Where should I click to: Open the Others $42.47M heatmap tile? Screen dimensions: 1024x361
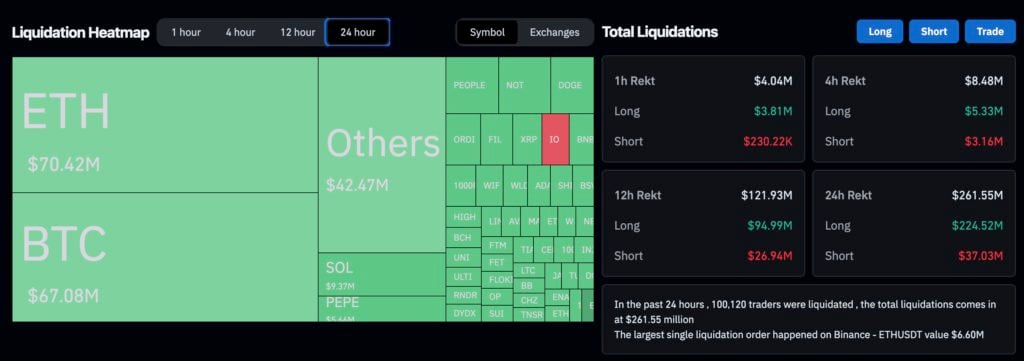[382, 155]
